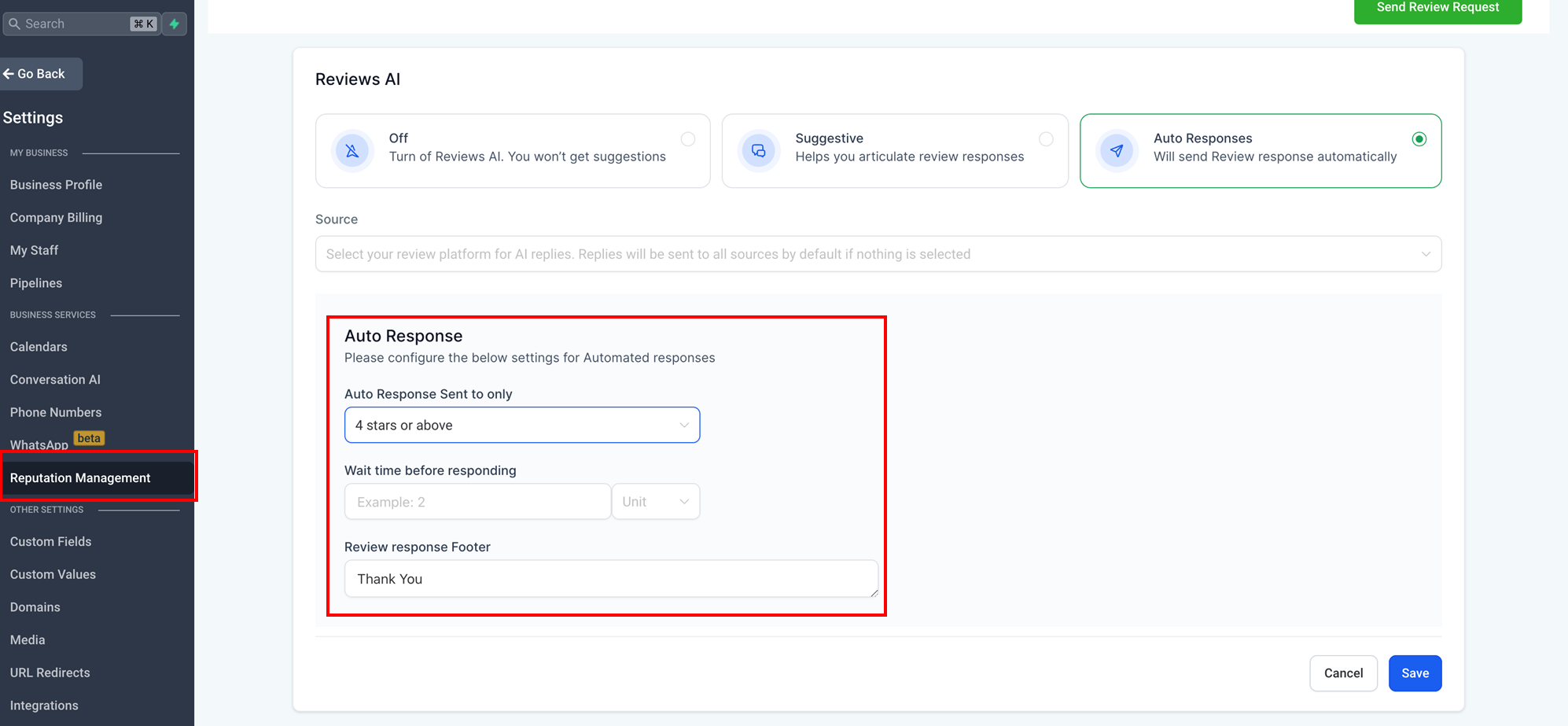Open Company Billing settings
1568x726 pixels.
[56, 218]
